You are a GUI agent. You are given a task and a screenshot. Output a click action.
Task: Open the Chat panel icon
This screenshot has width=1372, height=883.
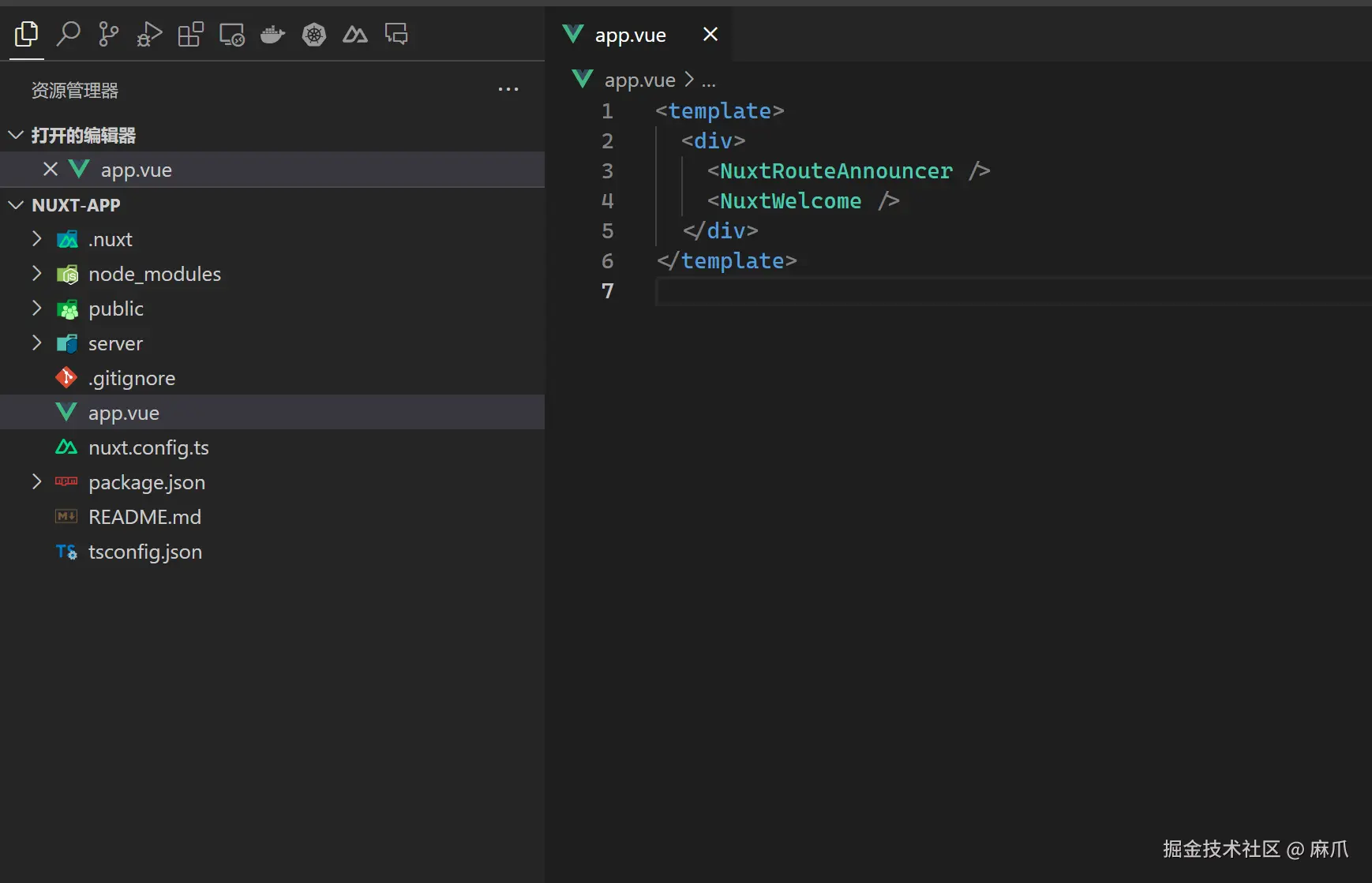tap(396, 34)
